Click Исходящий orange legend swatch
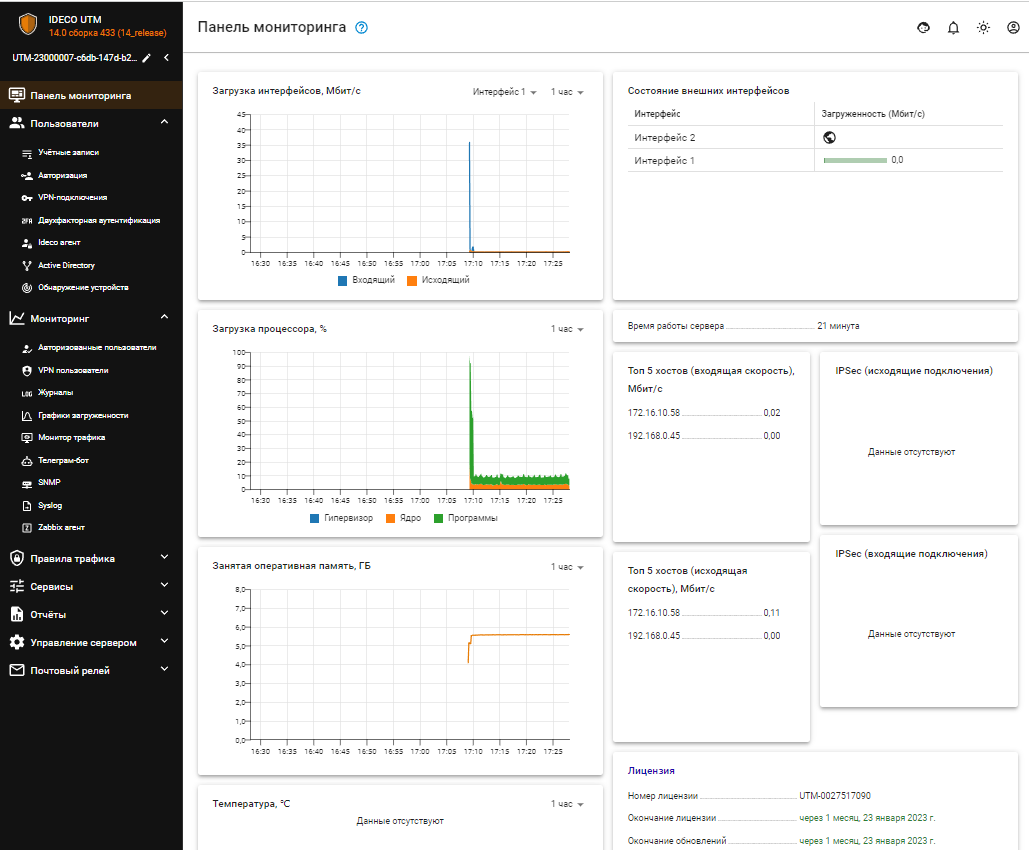Image resolution: width=1029 pixels, height=850 pixels. (412, 280)
